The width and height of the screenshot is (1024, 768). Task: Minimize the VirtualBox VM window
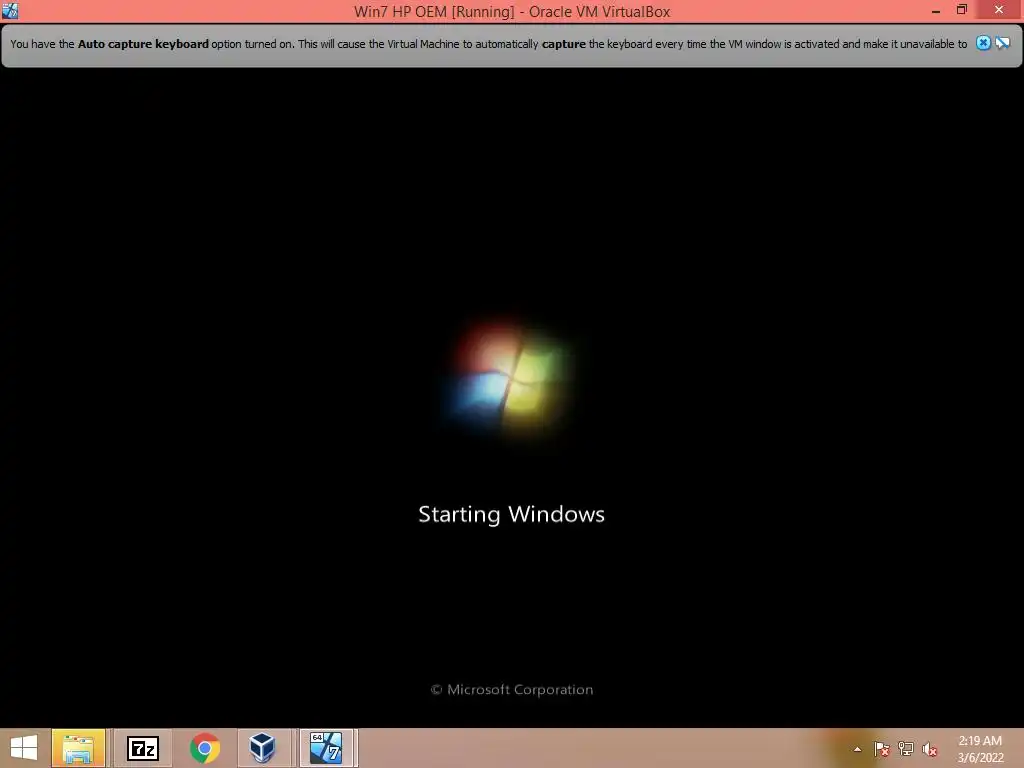pyautogui.click(x=936, y=10)
